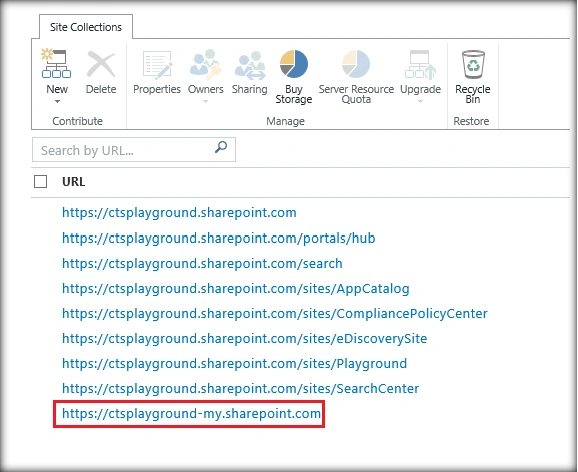This screenshot has width=578, height=472.
Task: Expand the Upgrade dropdown arrow
Action: [420, 101]
